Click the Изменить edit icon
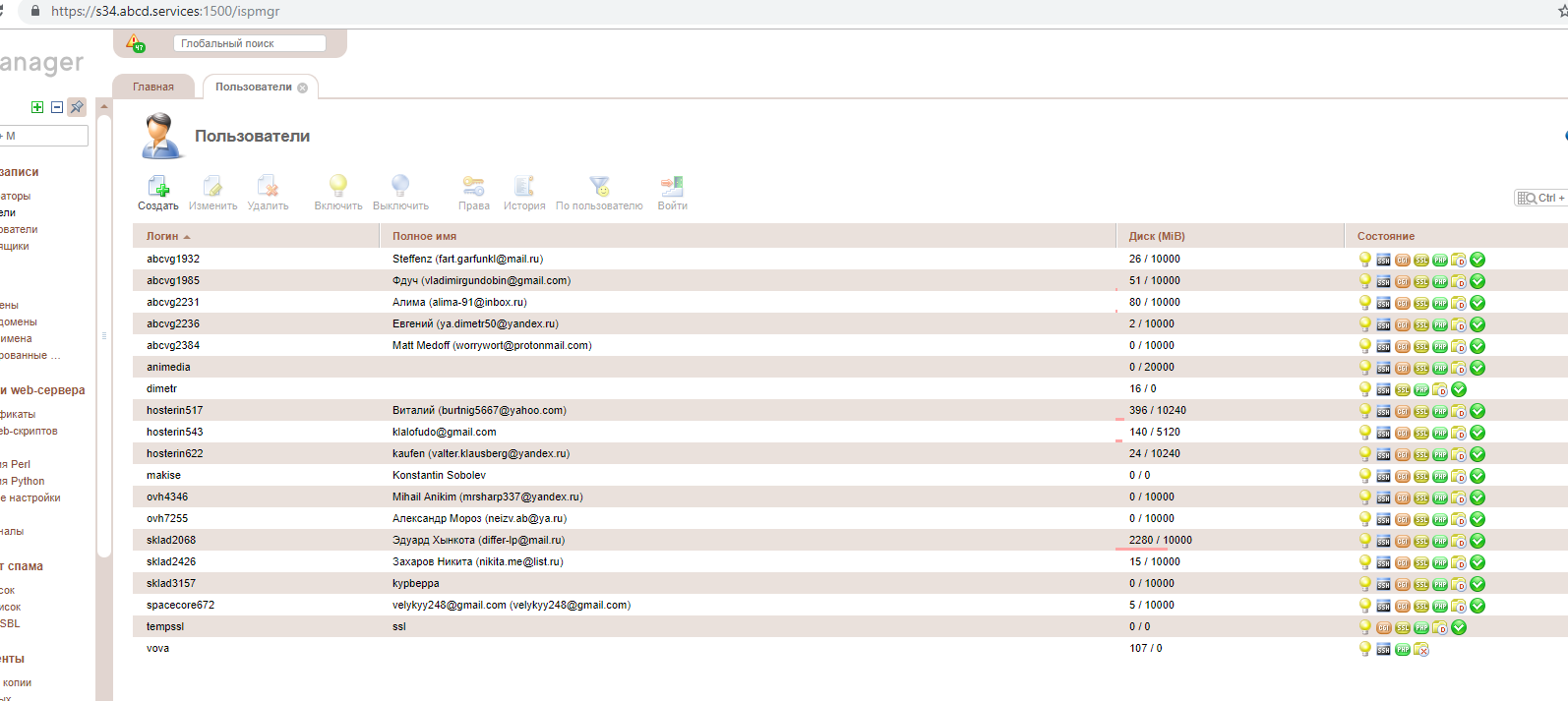 (x=212, y=187)
